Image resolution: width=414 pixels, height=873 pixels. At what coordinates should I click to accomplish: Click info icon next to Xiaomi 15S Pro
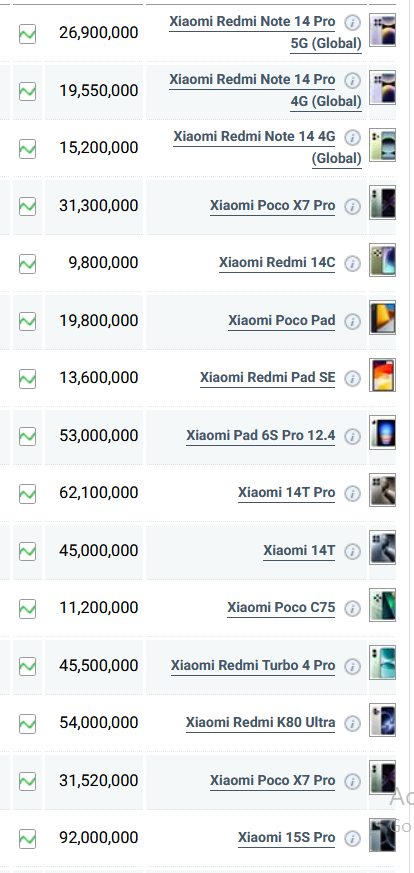pos(352,838)
